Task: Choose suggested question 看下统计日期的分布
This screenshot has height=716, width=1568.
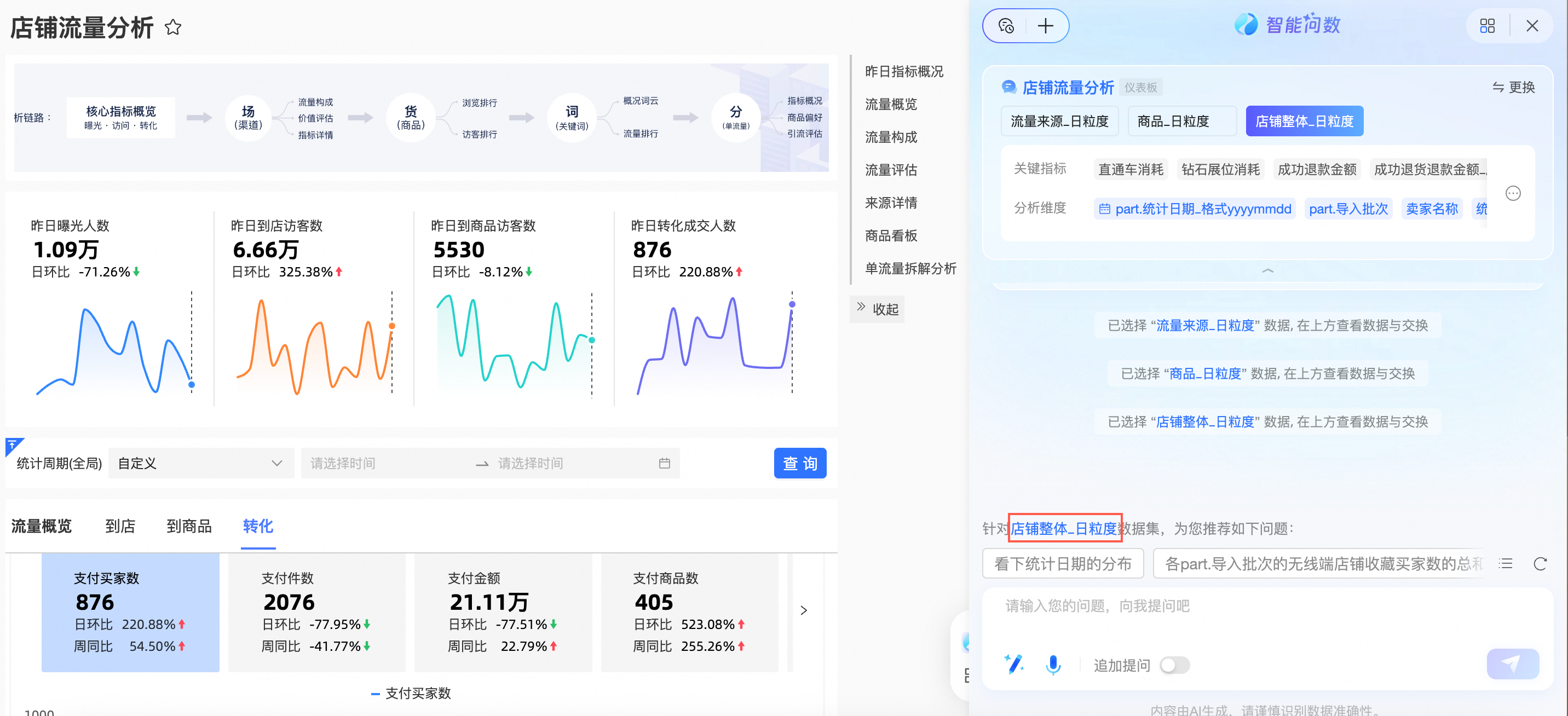Action: click(1063, 563)
